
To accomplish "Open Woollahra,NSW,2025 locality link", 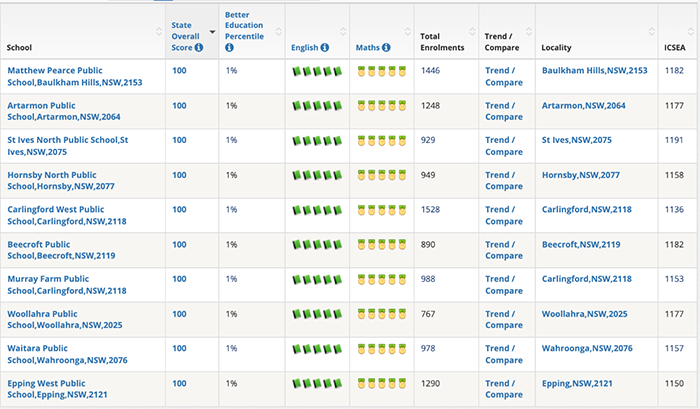I will pos(584,314).
